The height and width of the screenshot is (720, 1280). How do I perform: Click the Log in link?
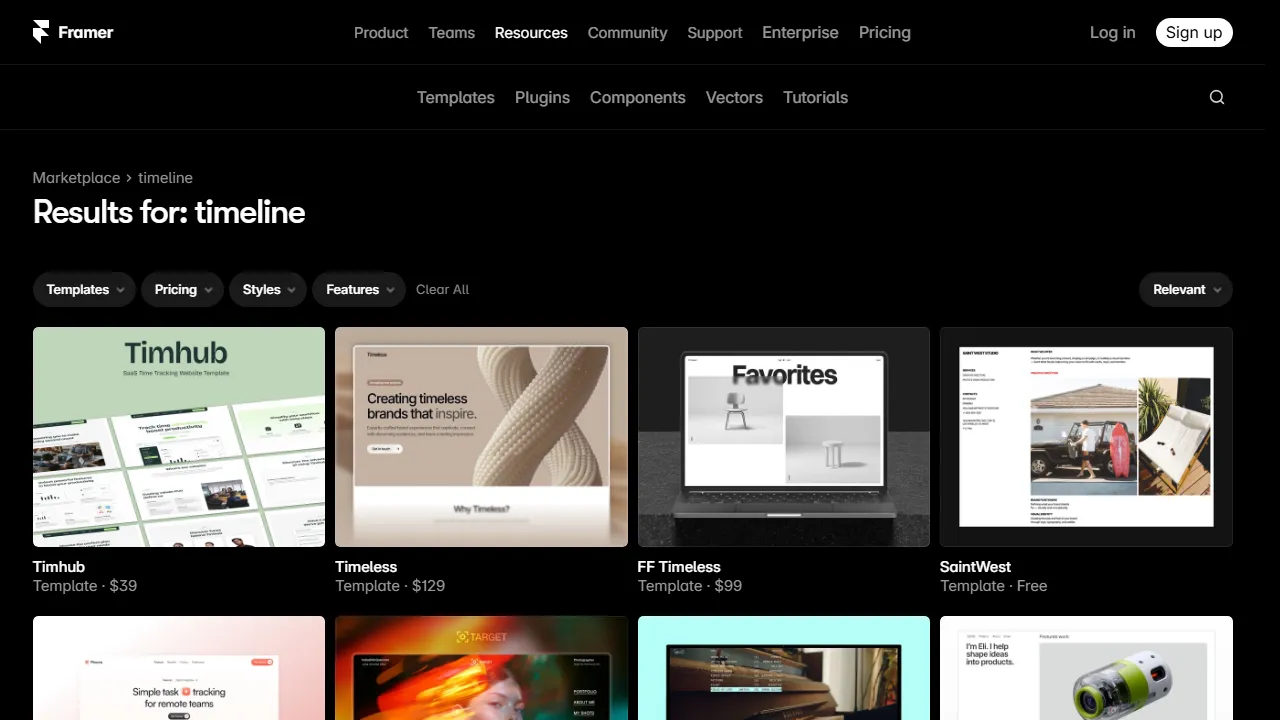tap(1112, 32)
